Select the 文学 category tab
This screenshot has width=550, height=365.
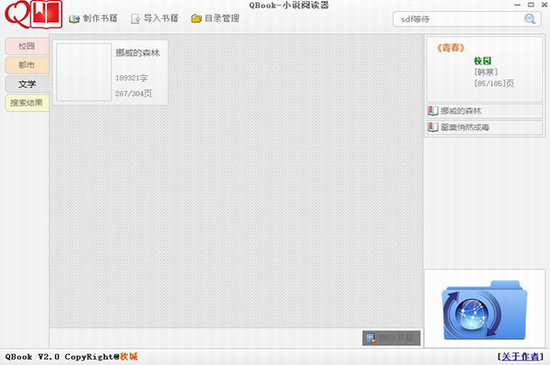pos(27,84)
